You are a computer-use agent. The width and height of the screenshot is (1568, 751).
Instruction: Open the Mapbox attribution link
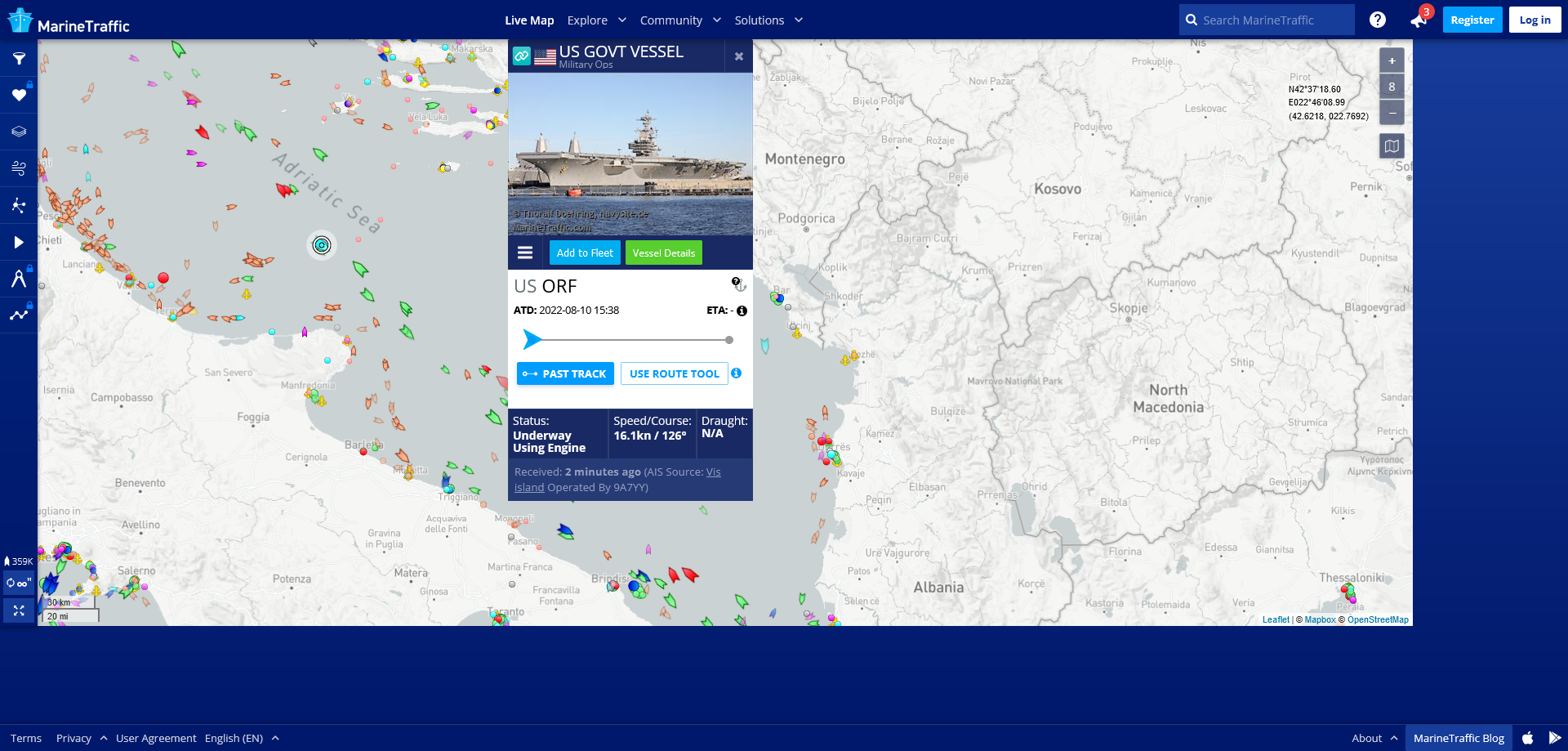click(1320, 619)
